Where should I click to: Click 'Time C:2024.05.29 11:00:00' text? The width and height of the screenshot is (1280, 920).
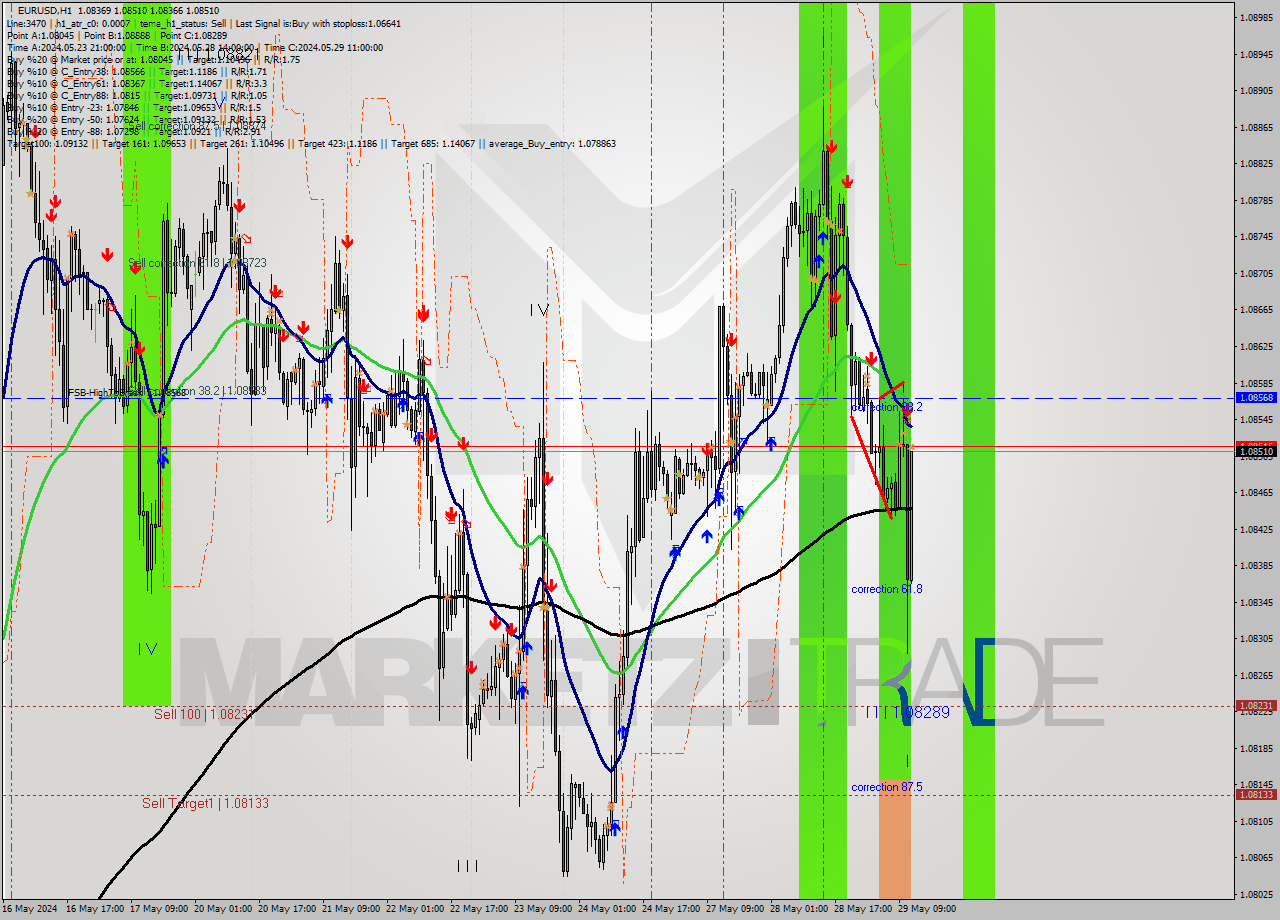(x=324, y=48)
